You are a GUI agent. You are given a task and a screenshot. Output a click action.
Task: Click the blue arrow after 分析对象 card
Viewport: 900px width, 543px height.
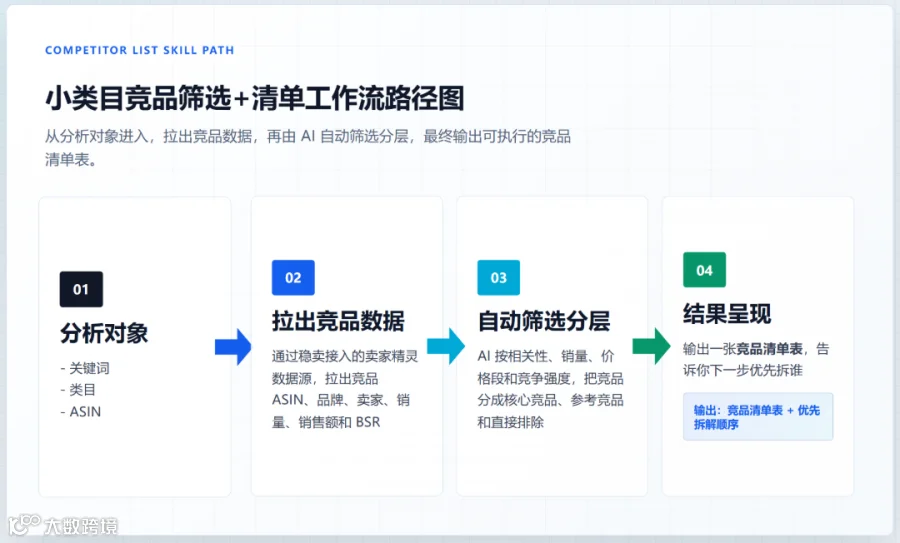(233, 347)
